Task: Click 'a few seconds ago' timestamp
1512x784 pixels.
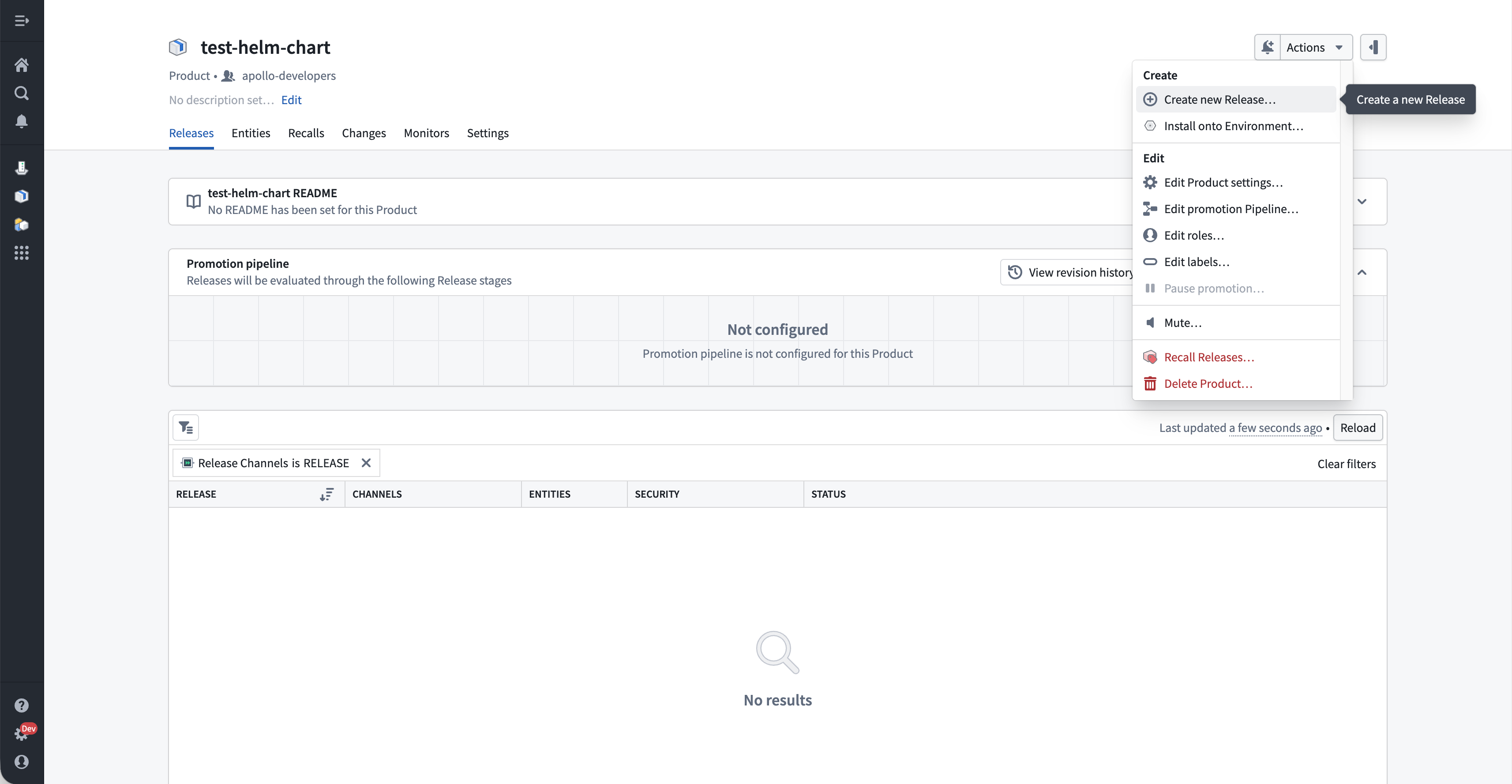Action: tap(1275, 428)
